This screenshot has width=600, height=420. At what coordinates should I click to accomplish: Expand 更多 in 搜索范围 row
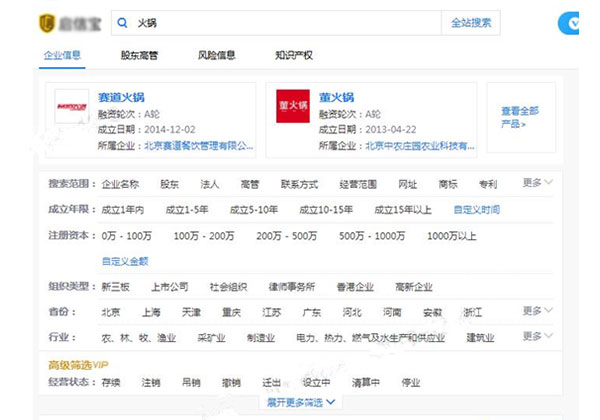pos(538,183)
